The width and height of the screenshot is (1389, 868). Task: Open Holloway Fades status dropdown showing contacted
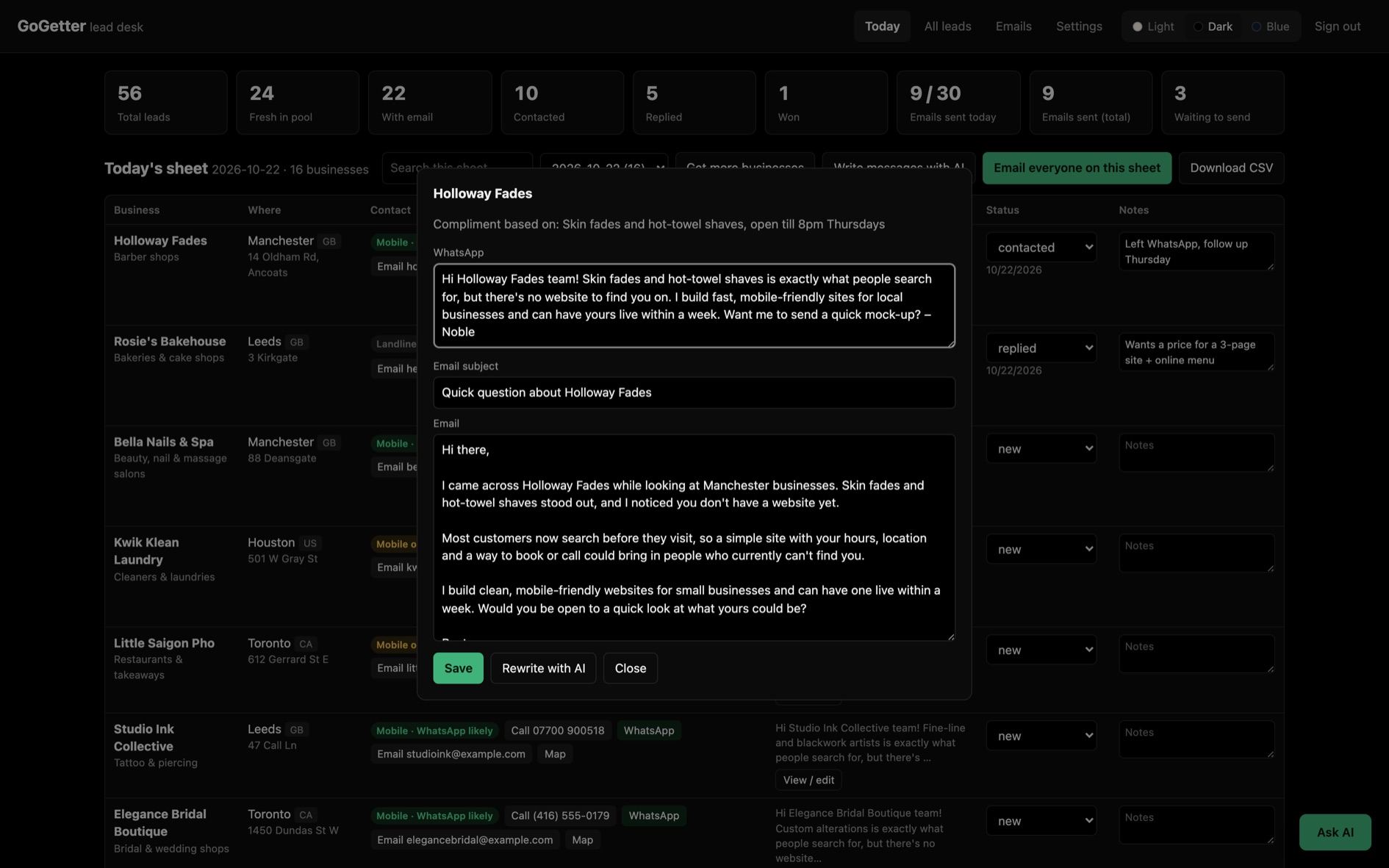tap(1041, 248)
